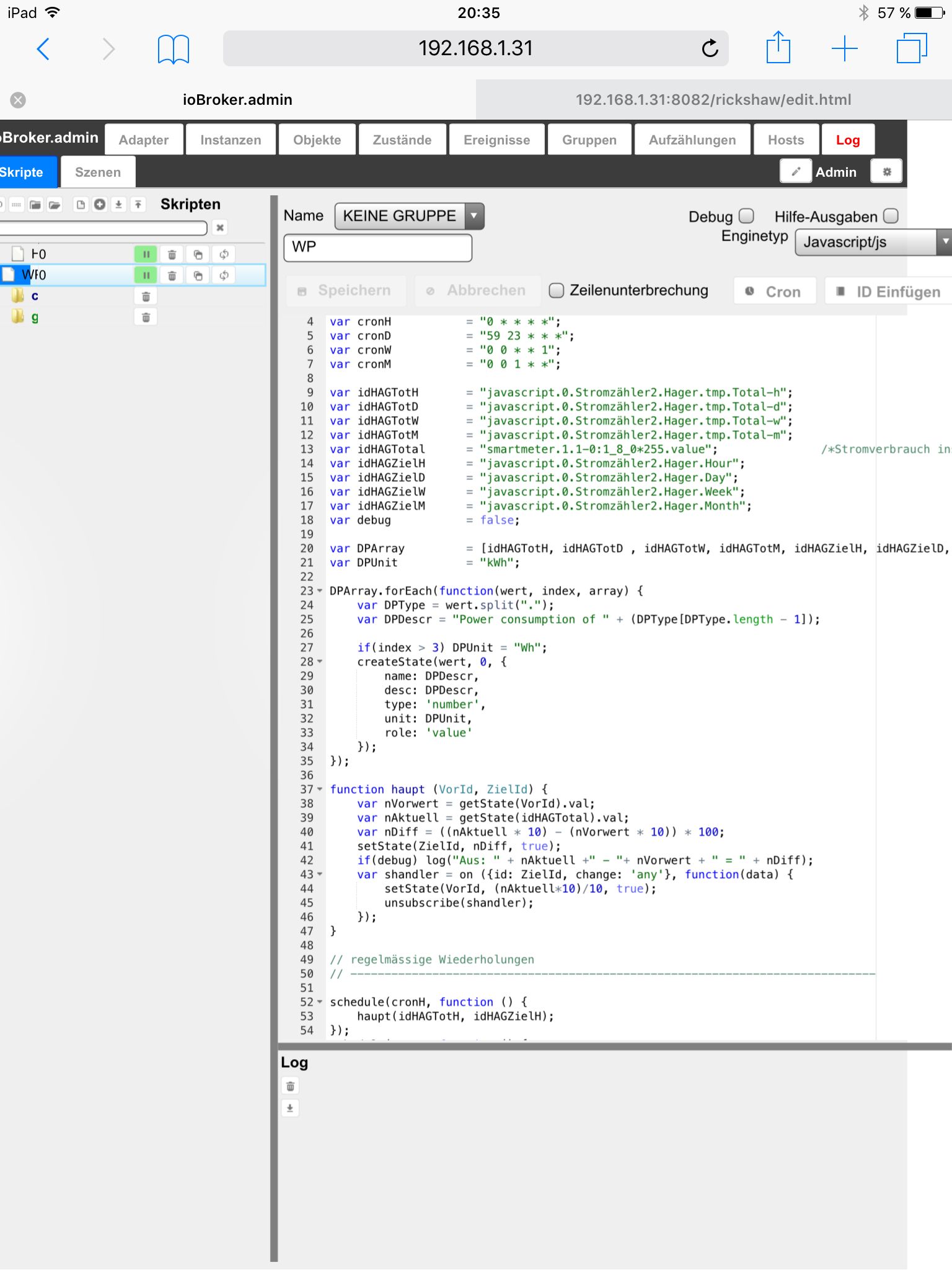952x1270 pixels.
Task: Fold function haupt at line 37
Action: point(320,789)
